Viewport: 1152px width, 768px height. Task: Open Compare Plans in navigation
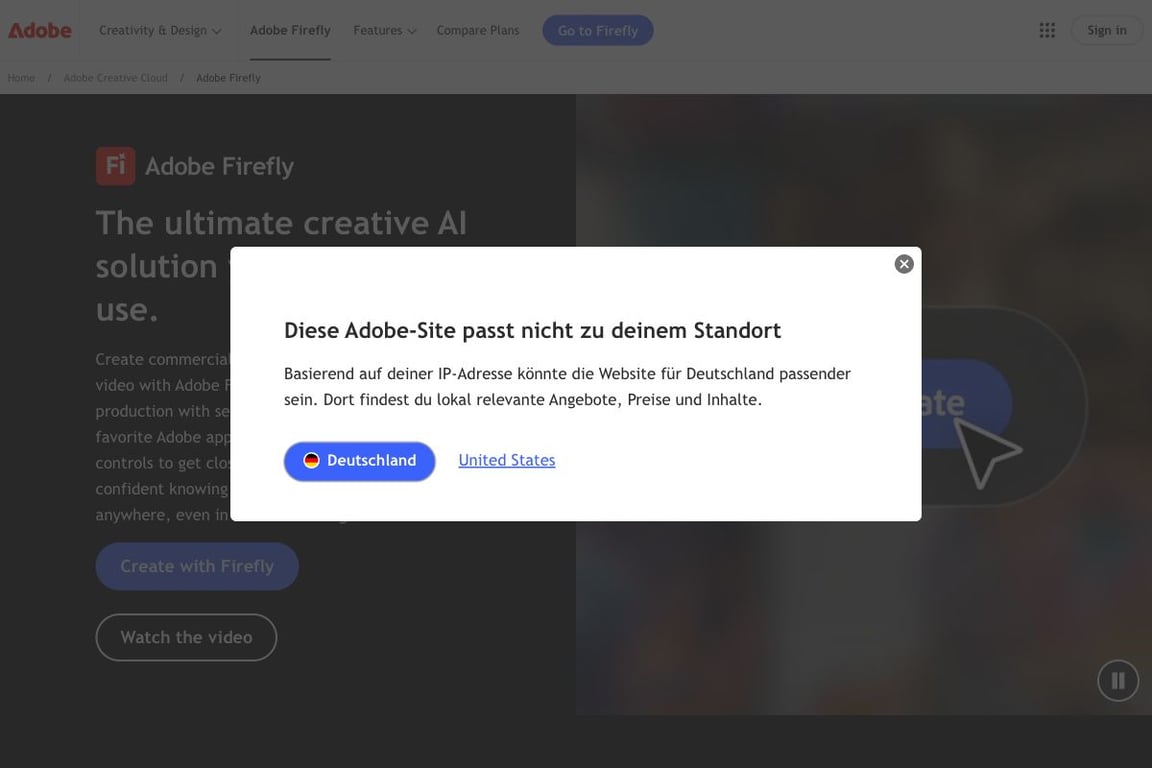point(478,30)
